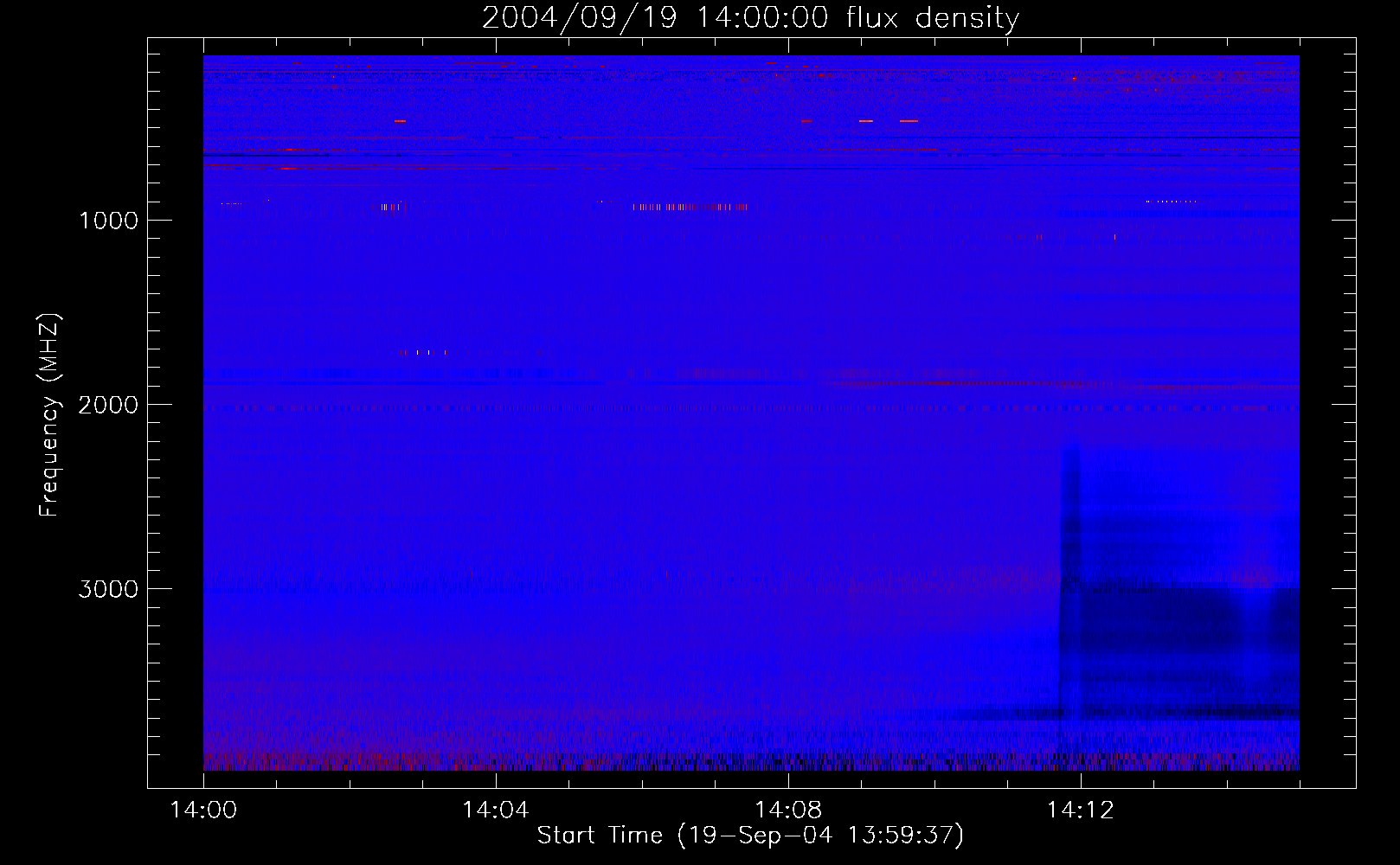Click the 3000 frequency tick label
1400x865 pixels.
pos(108,589)
